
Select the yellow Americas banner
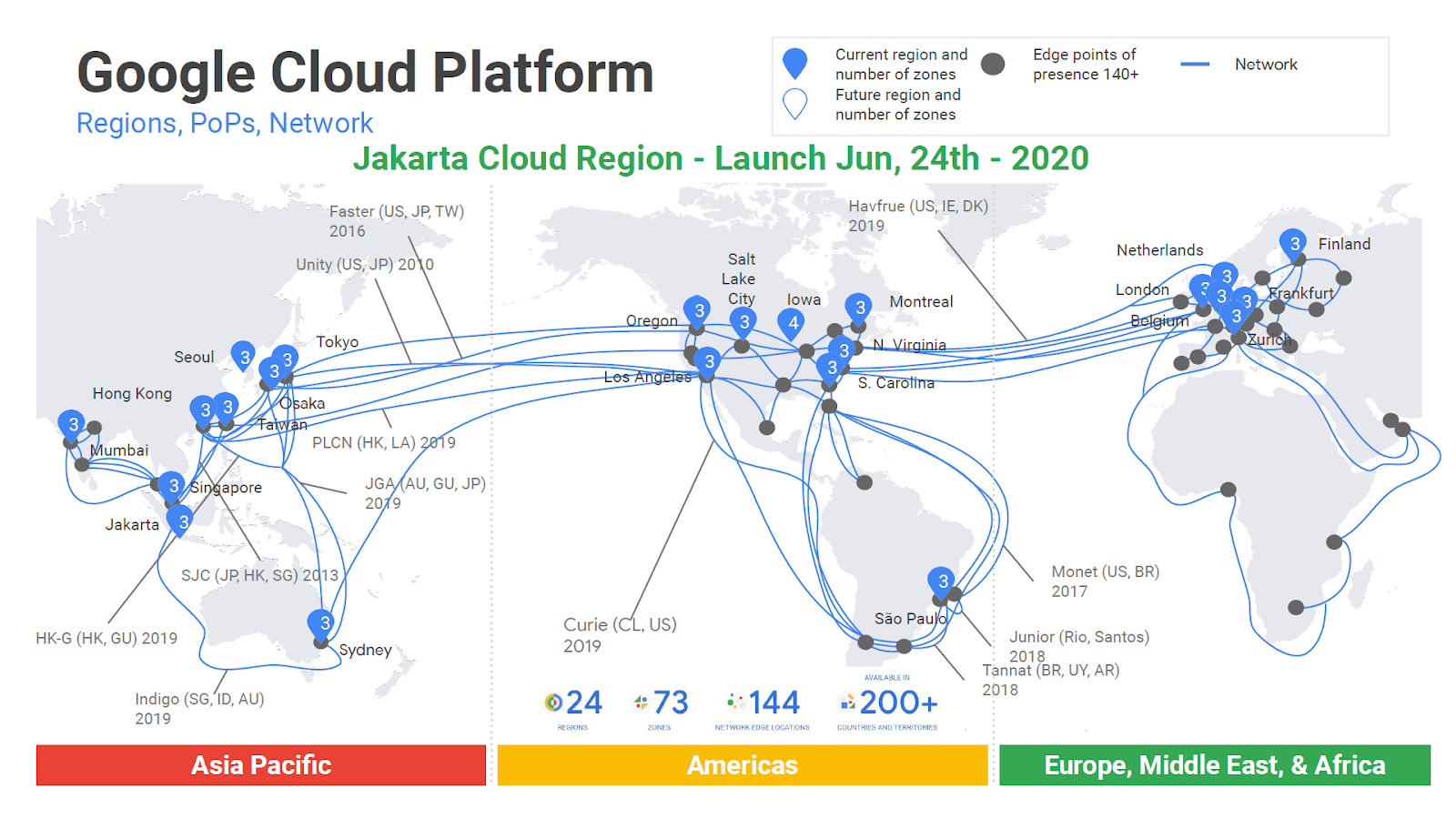tap(743, 765)
